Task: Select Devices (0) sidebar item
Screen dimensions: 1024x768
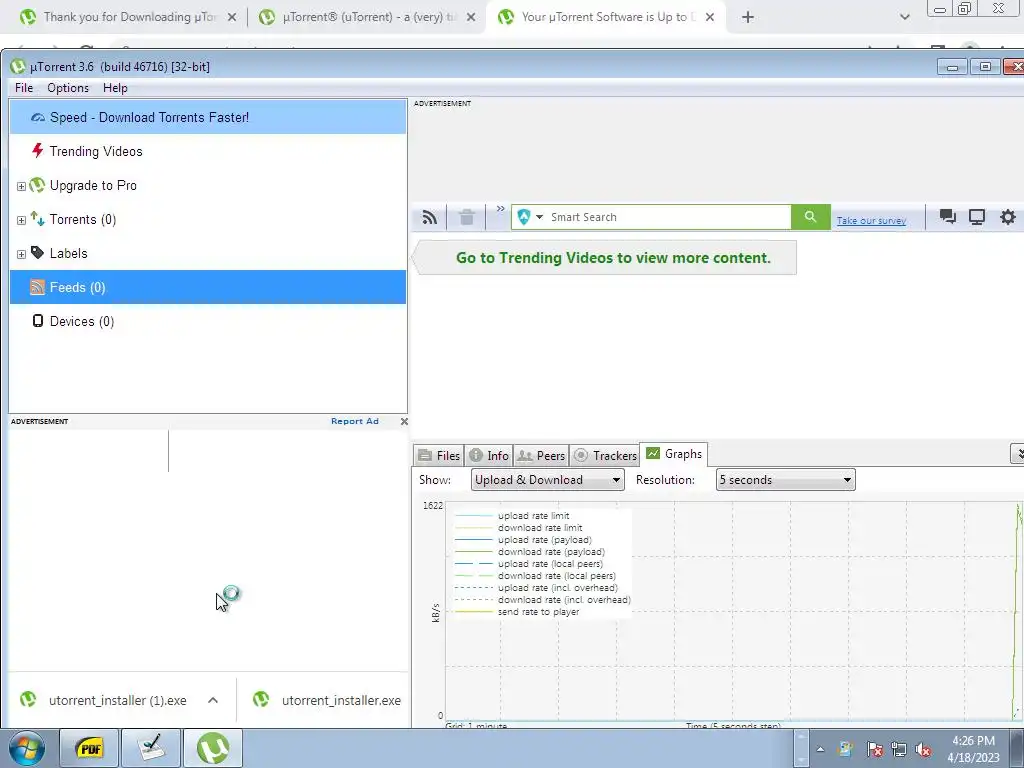Action: [x=208, y=321]
